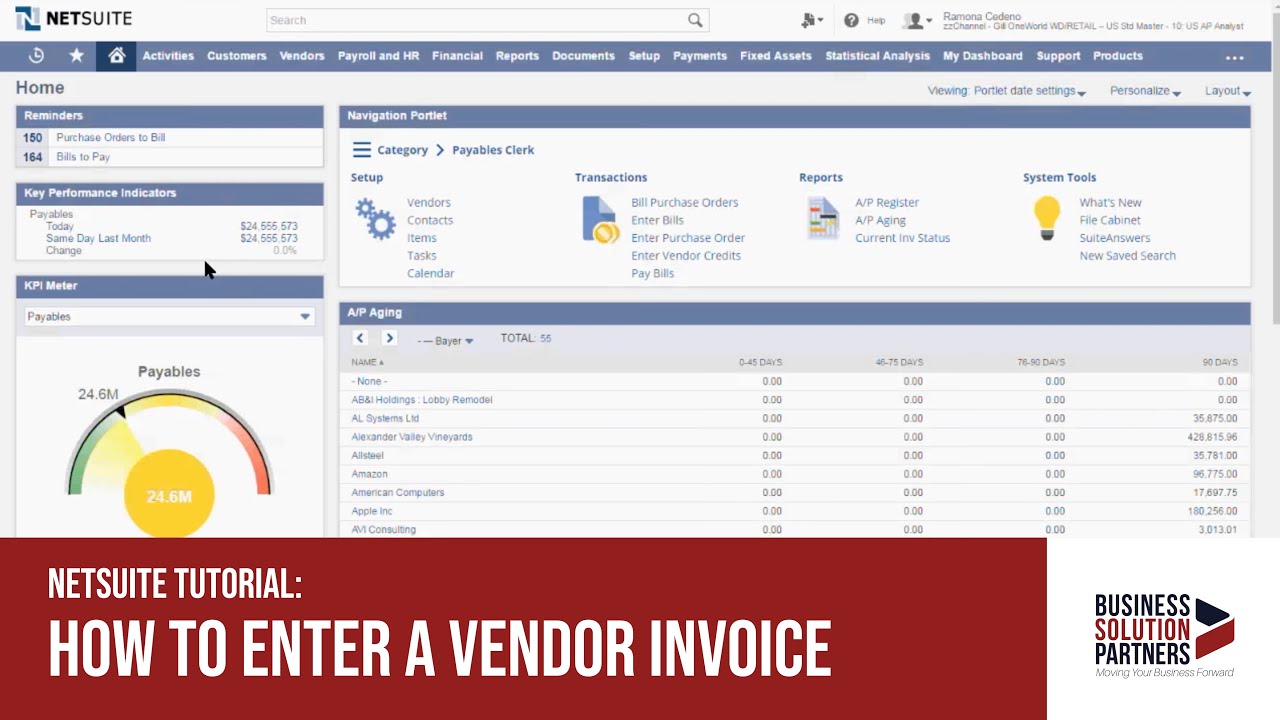Image resolution: width=1280 pixels, height=720 pixels.
Task: Open the Statistical Analysis menu
Action: pos(877,56)
